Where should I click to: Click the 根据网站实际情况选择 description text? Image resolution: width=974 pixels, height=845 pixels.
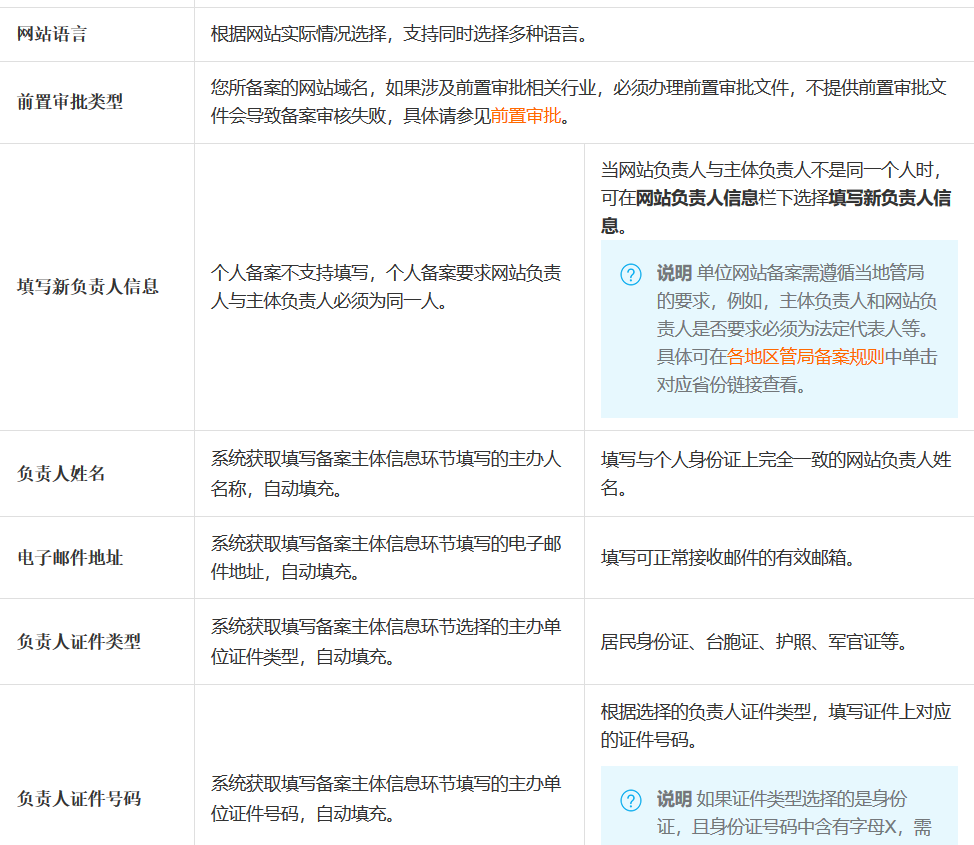click(398, 34)
